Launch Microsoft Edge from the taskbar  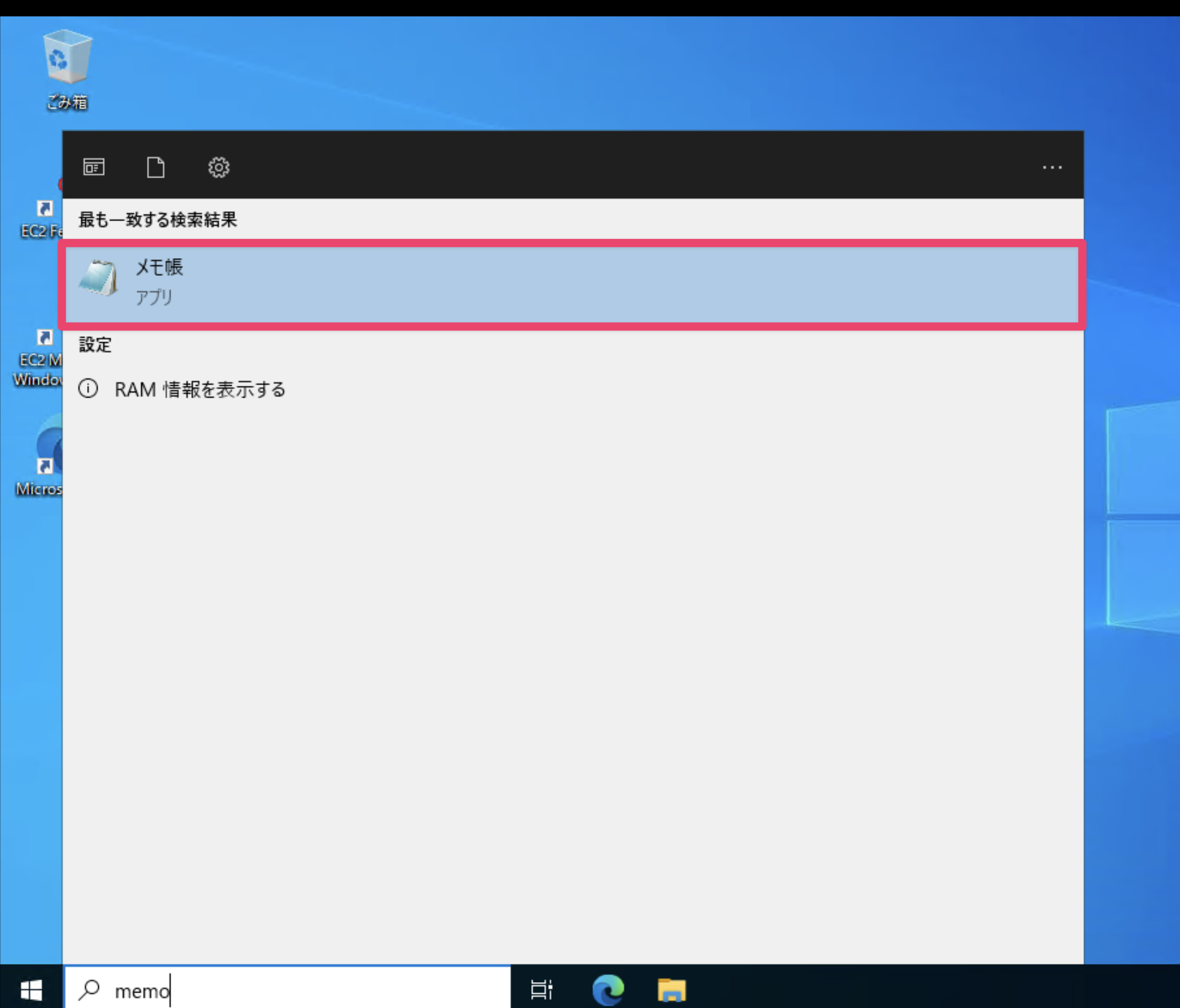(x=608, y=990)
